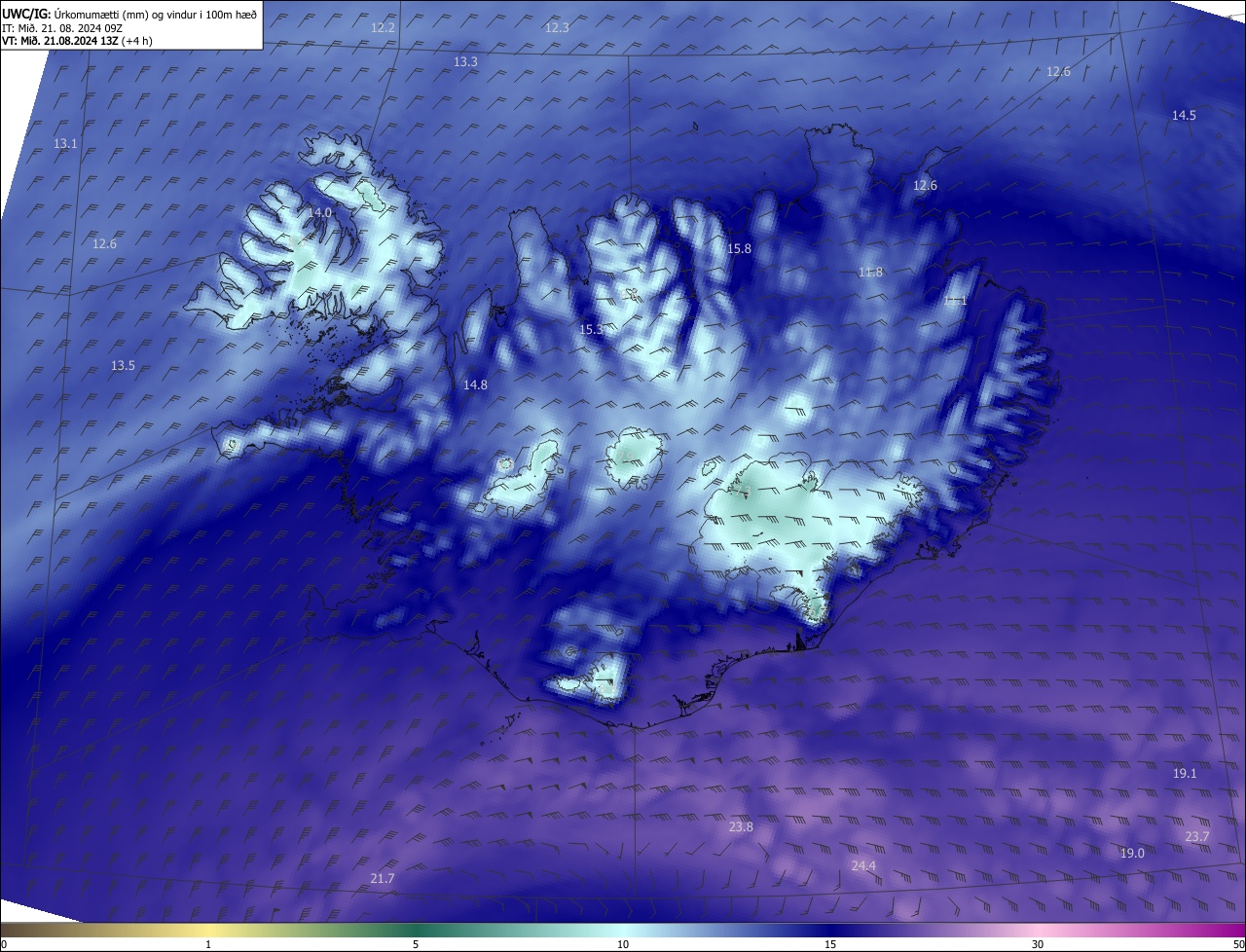Click the 11.8 value label on the map
The height and width of the screenshot is (952, 1246).
(870, 273)
